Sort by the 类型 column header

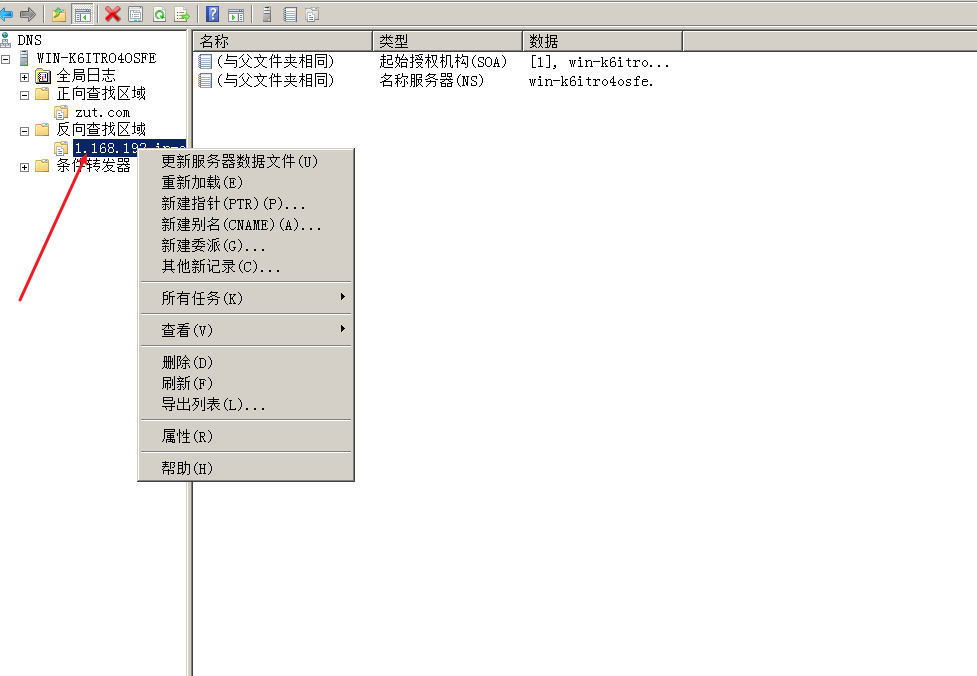[x=447, y=42]
